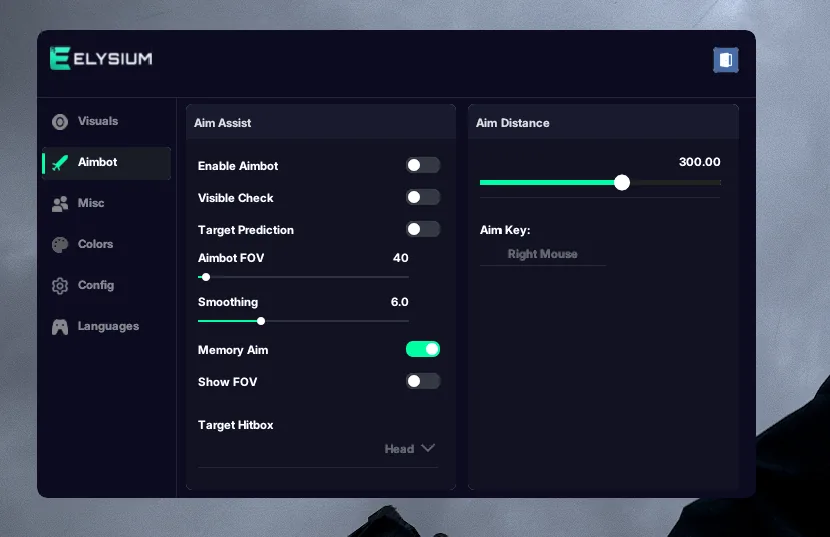Expand the Target Hitbox chevron
Screen dimensions: 830x537
[x=428, y=448]
